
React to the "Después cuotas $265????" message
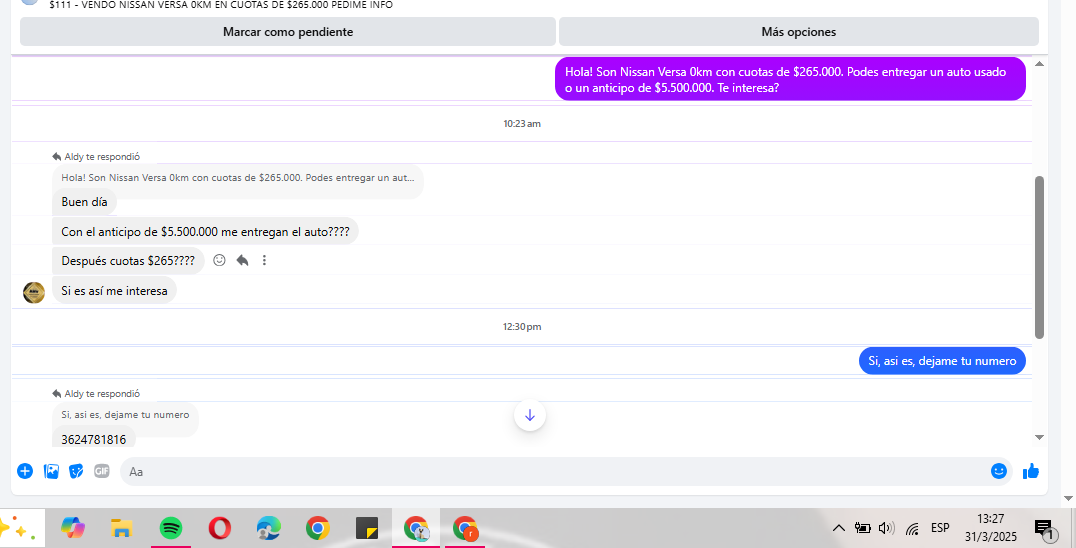220,260
